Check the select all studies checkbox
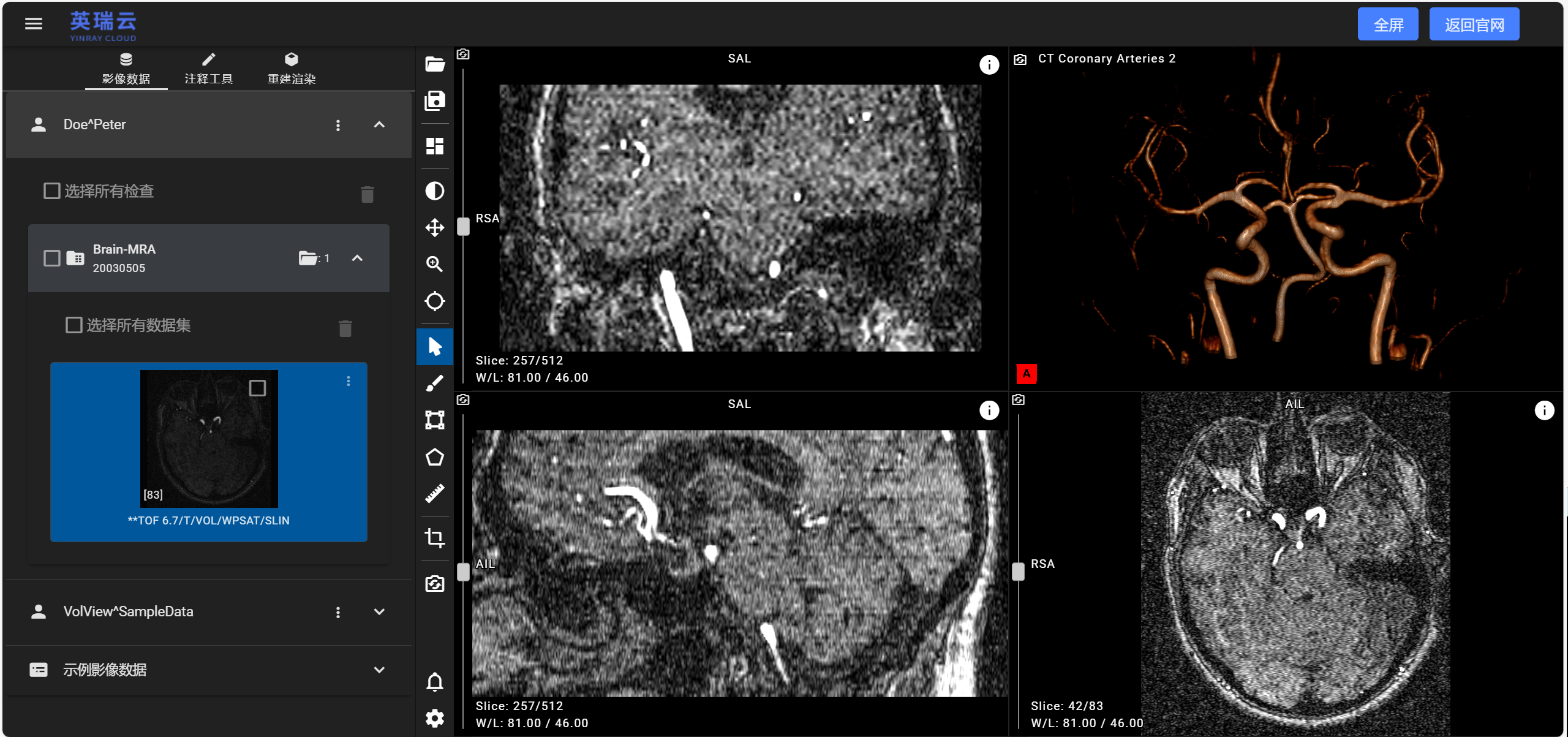 coord(52,191)
